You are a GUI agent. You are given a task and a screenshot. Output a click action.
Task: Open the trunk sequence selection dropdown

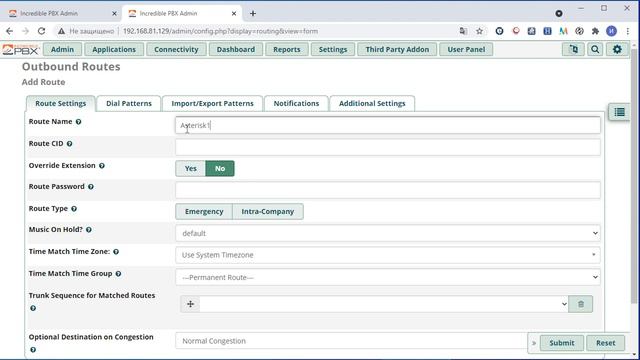(x=384, y=304)
